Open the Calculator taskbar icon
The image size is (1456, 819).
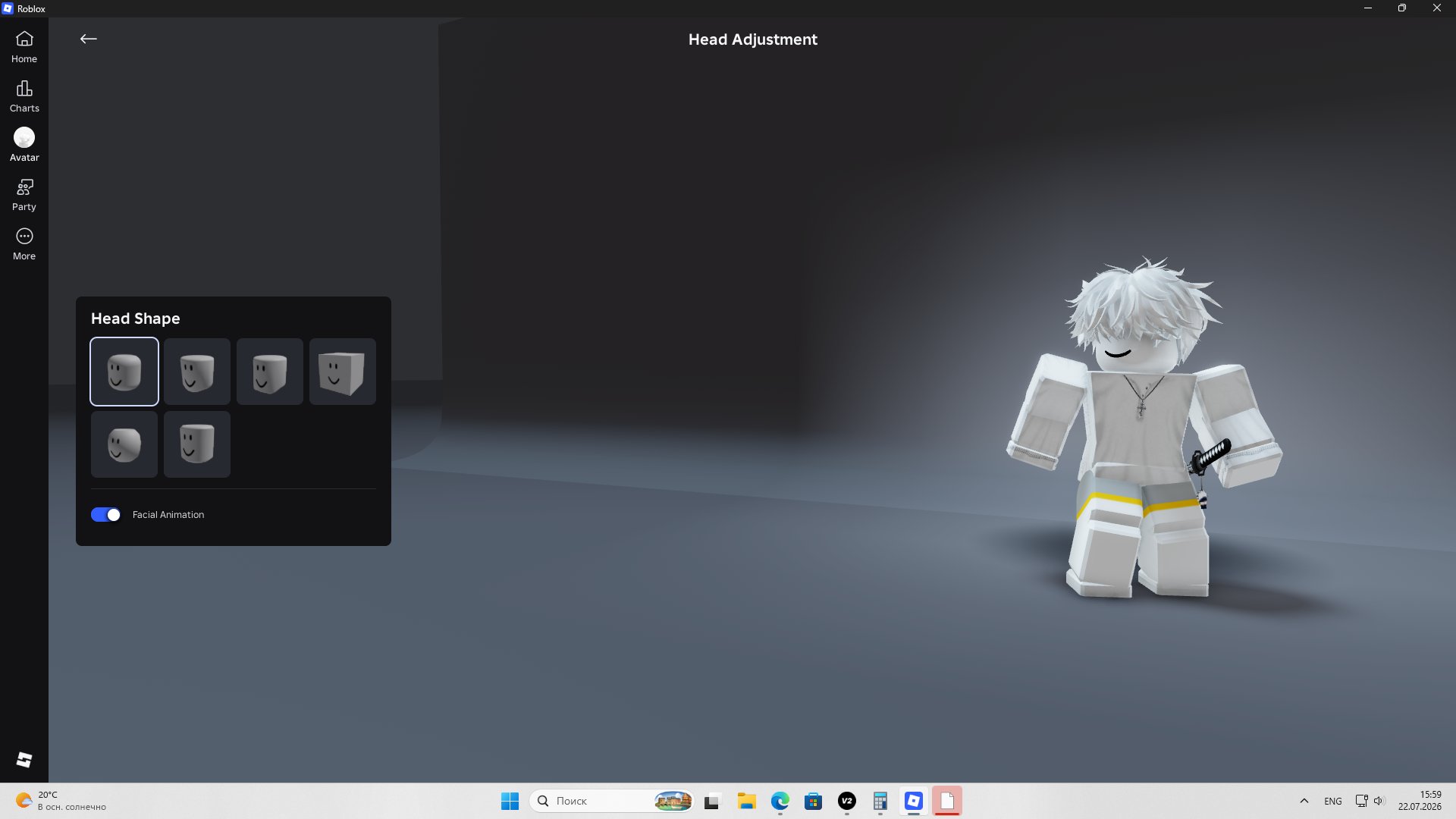[880, 801]
